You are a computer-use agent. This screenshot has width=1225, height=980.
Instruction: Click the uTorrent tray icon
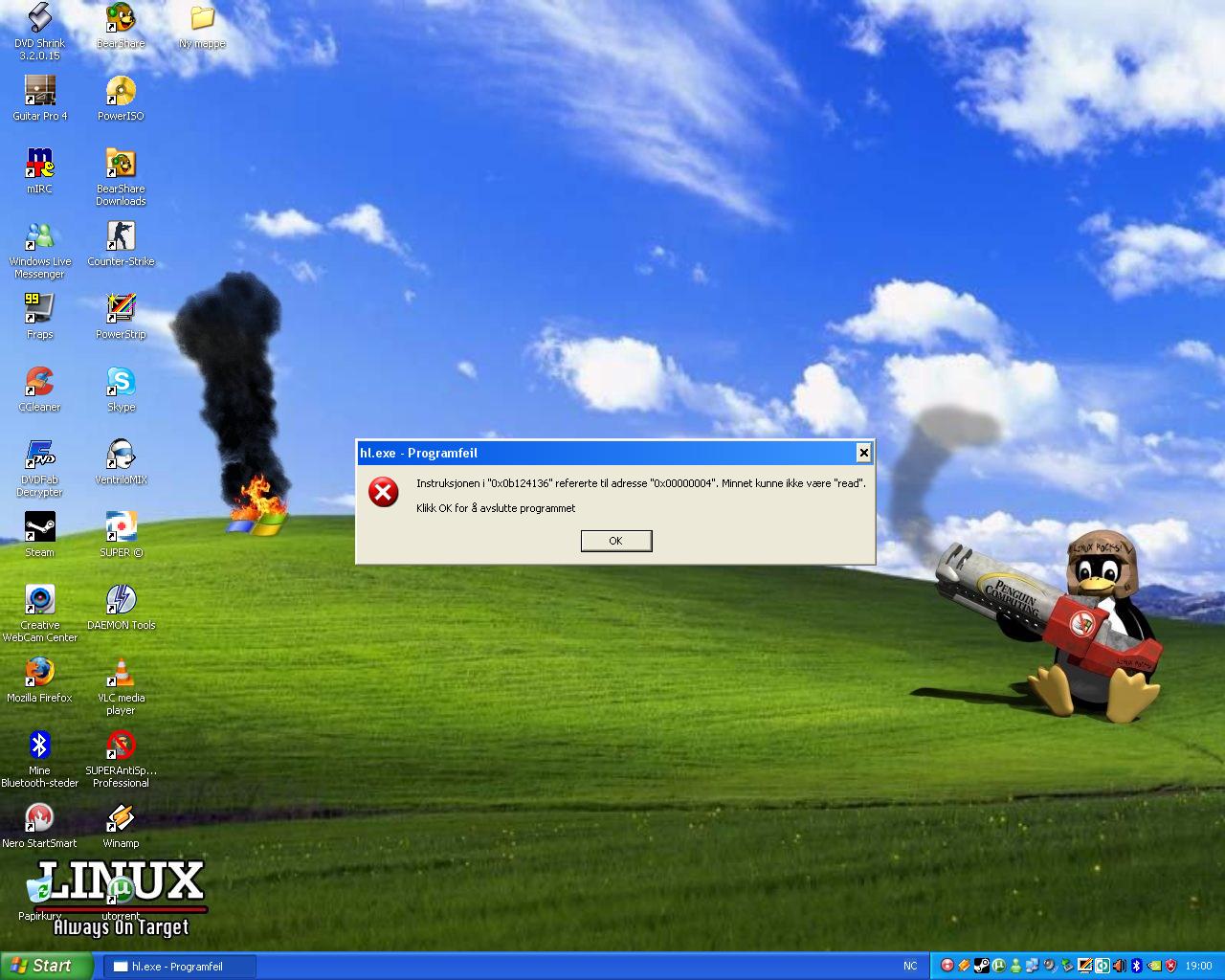pyautogui.click(x=998, y=966)
